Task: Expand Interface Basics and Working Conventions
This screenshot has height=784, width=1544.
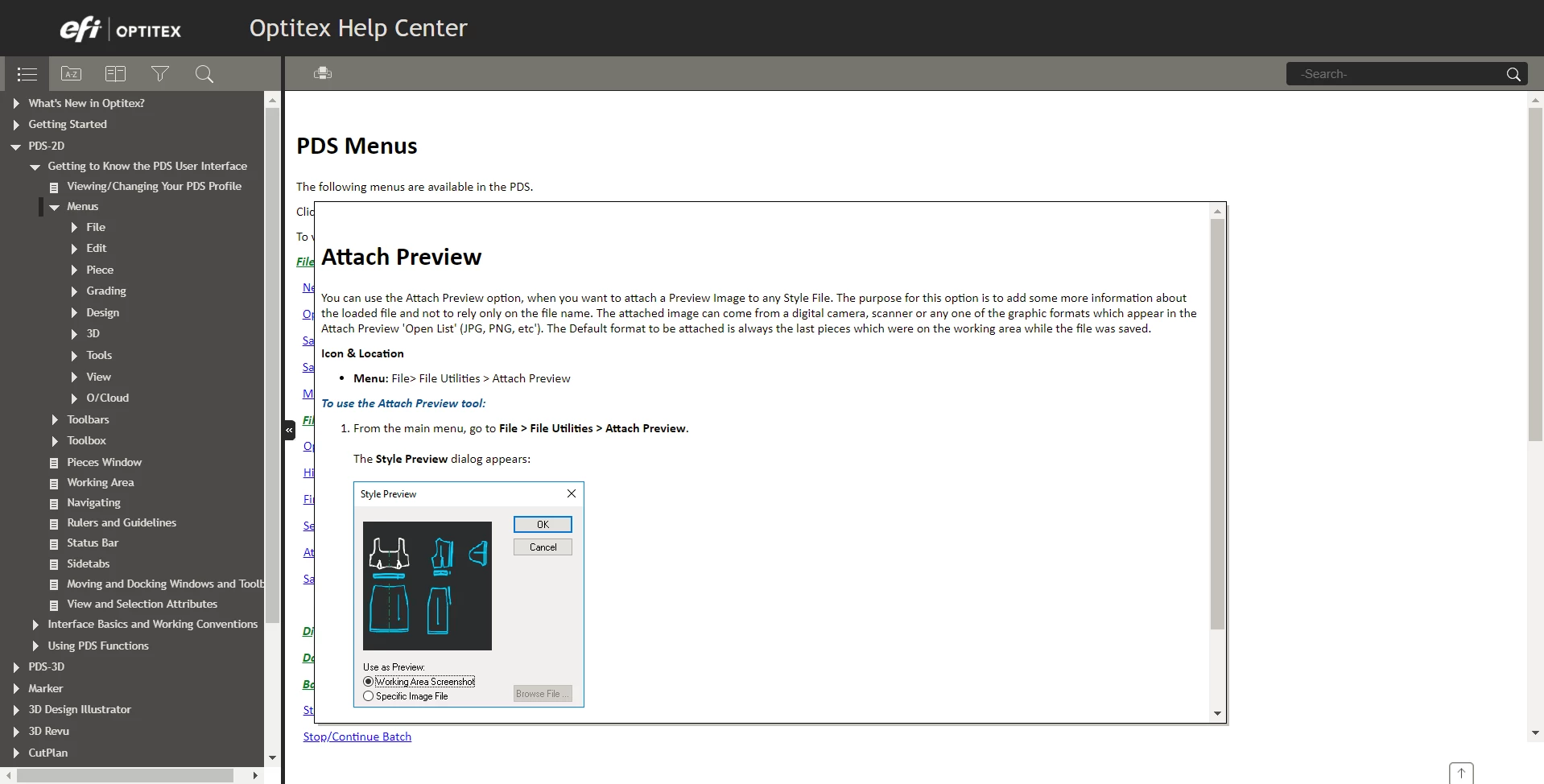Action: [x=35, y=625]
